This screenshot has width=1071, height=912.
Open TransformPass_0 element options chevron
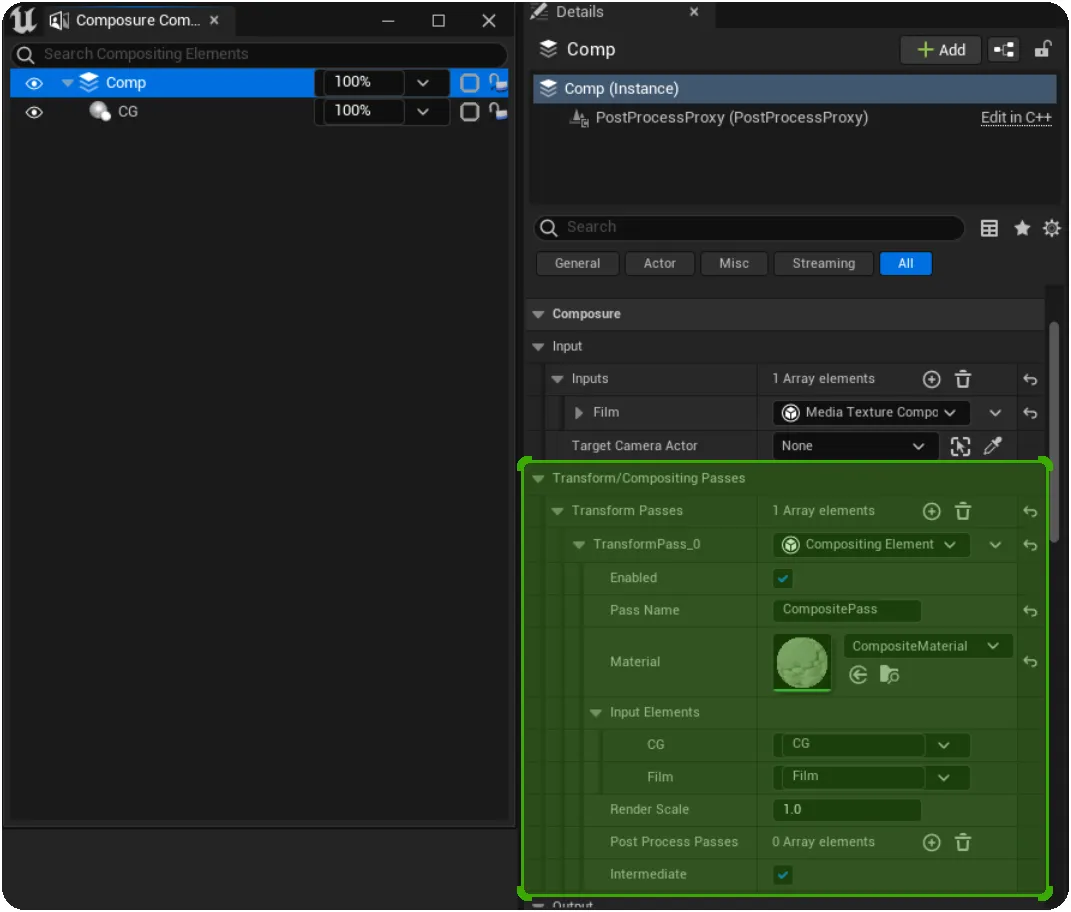[x=995, y=545]
